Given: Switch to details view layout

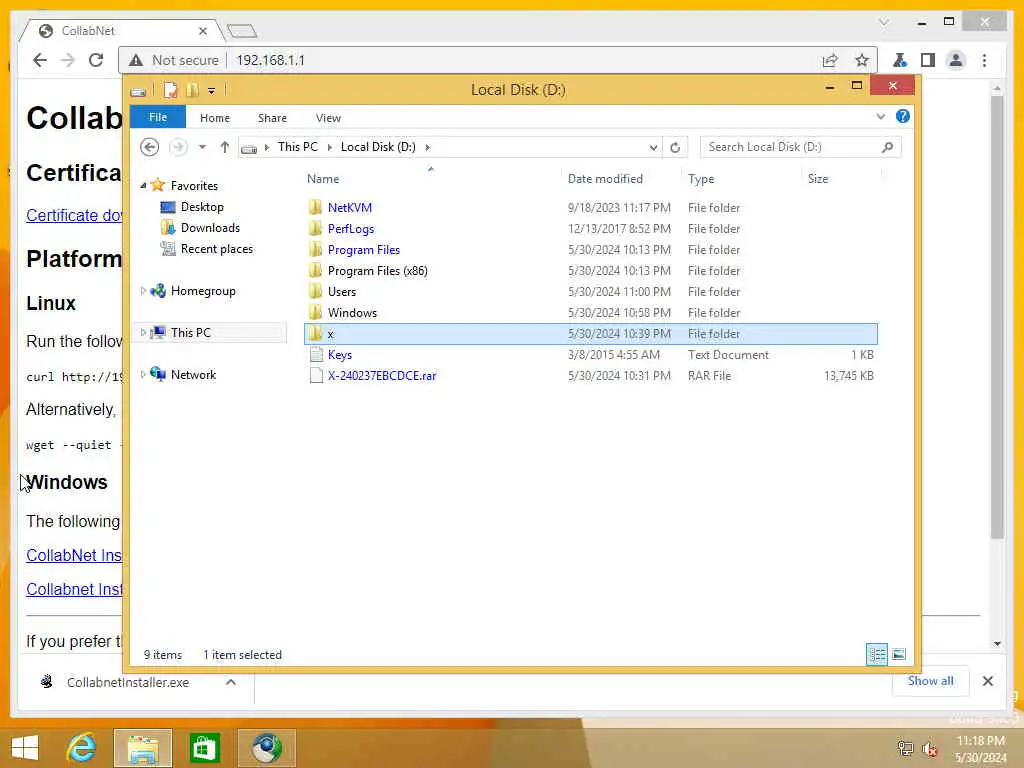Looking at the screenshot, I should 876,654.
